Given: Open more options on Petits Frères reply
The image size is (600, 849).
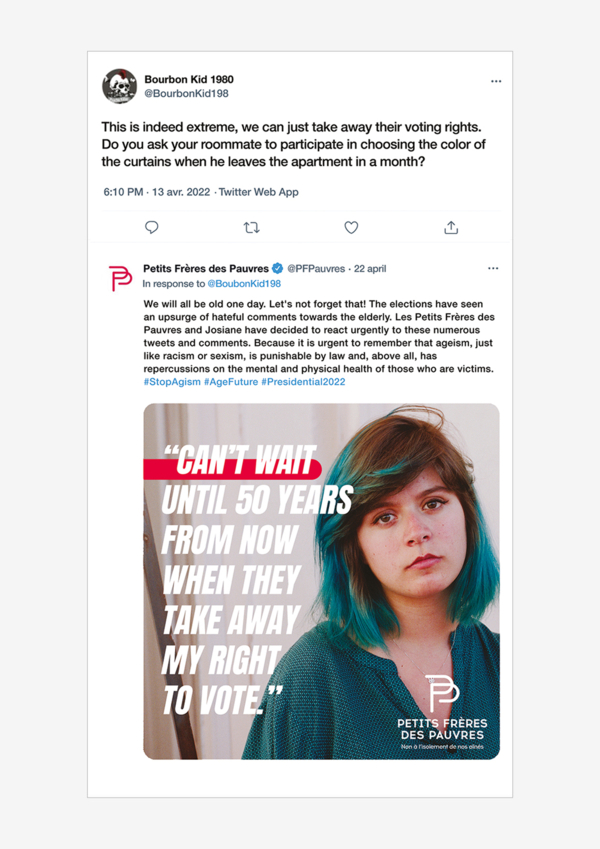Looking at the screenshot, I should pyautogui.click(x=493, y=269).
